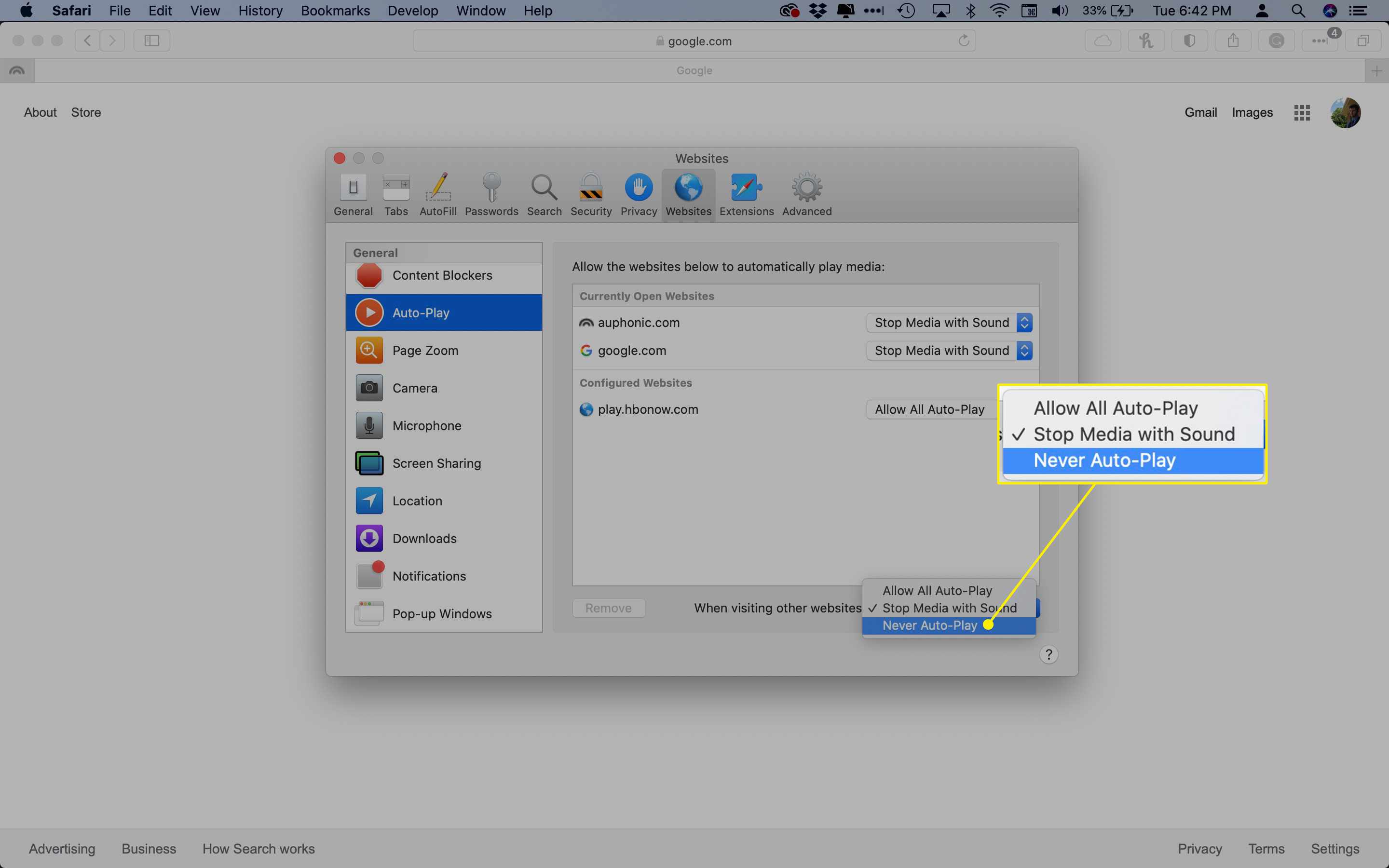Viewport: 1389px width, 868px height.
Task: Open the View menu
Action: (x=205, y=11)
